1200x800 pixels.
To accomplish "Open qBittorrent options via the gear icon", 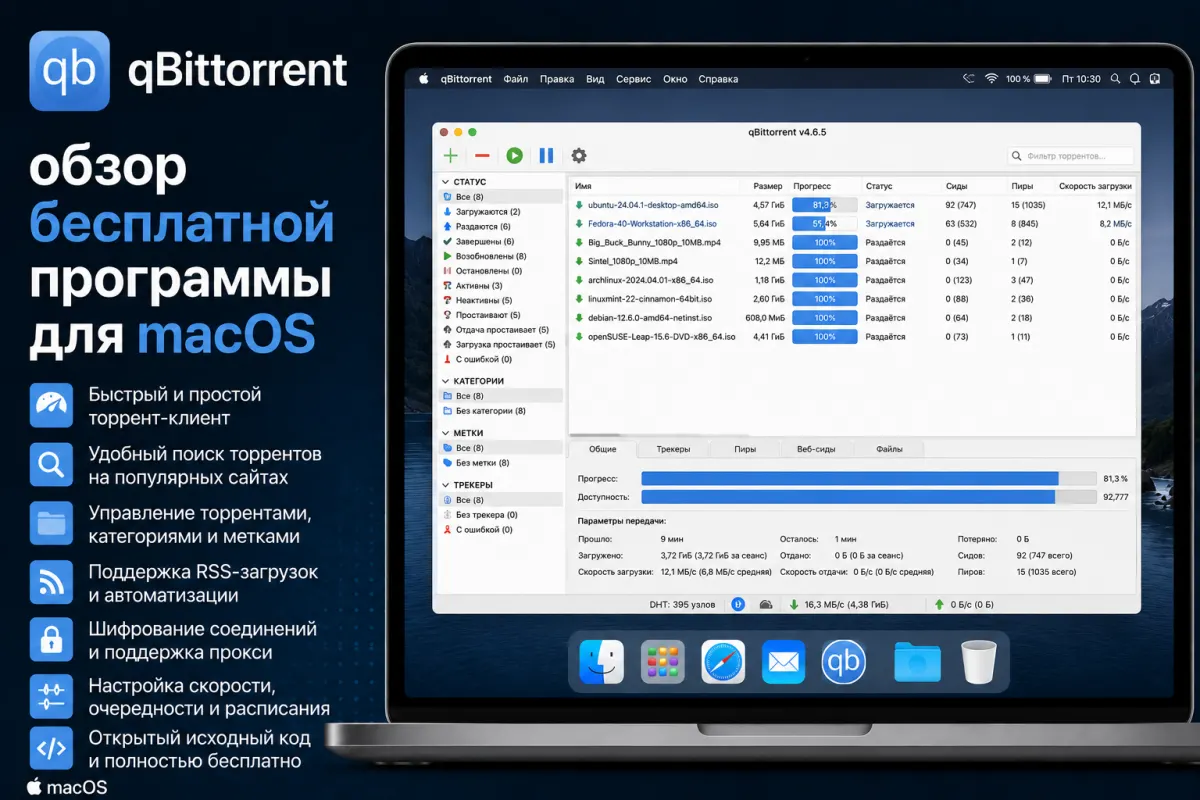I will pyautogui.click(x=578, y=156).
